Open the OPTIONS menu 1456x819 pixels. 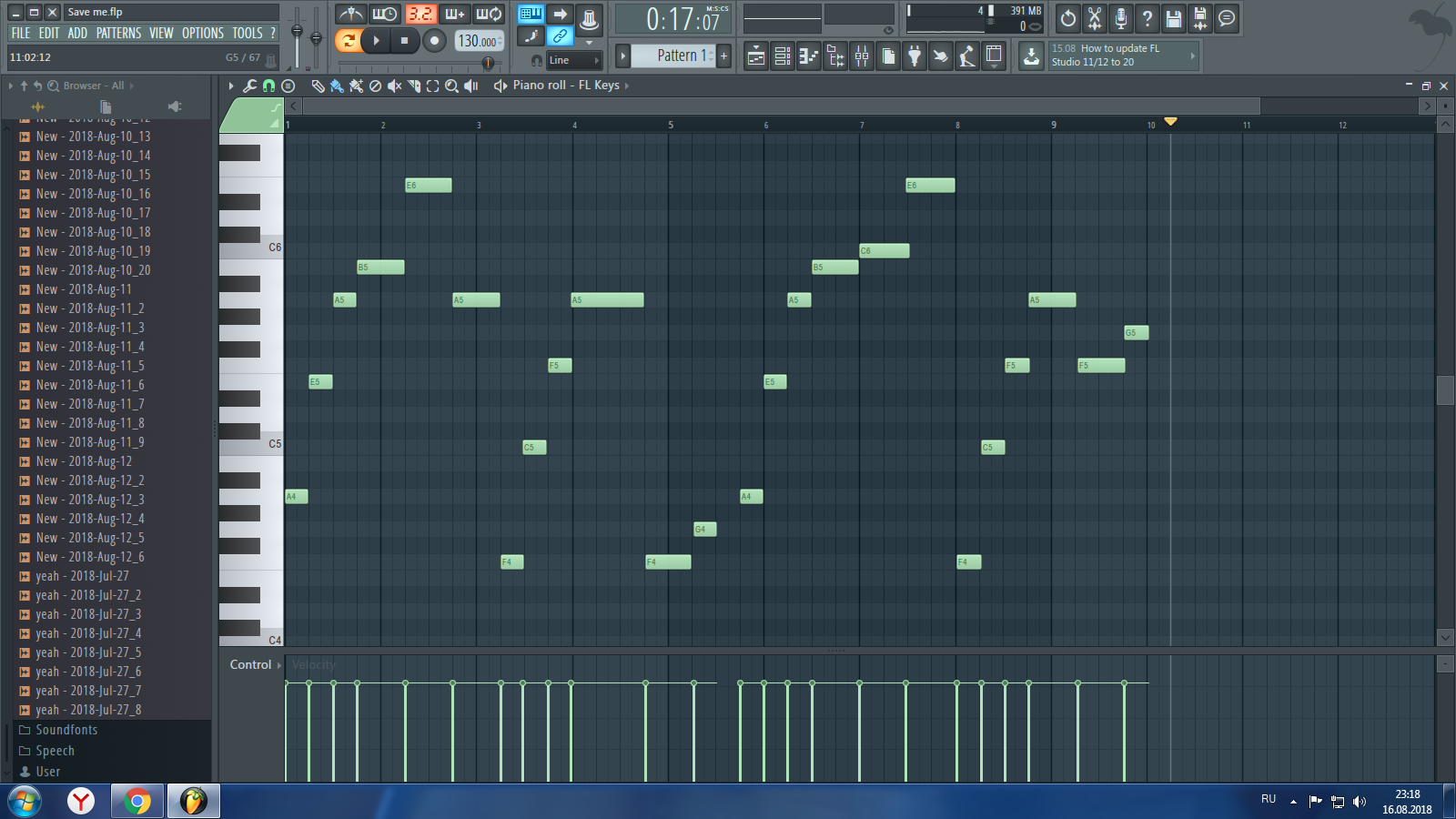pyautogui.click(x=202, y=33)
